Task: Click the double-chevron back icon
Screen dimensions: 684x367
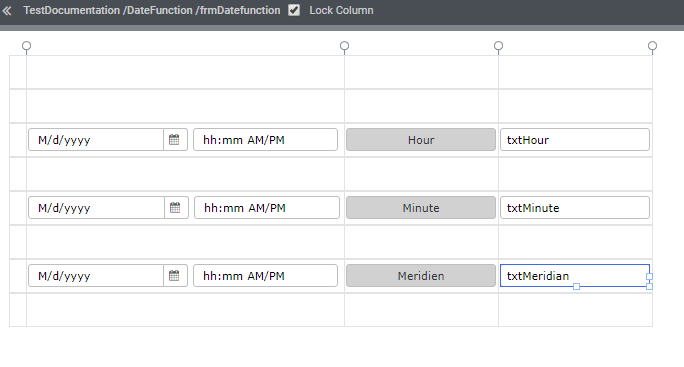Action: (x=7, y=10)
